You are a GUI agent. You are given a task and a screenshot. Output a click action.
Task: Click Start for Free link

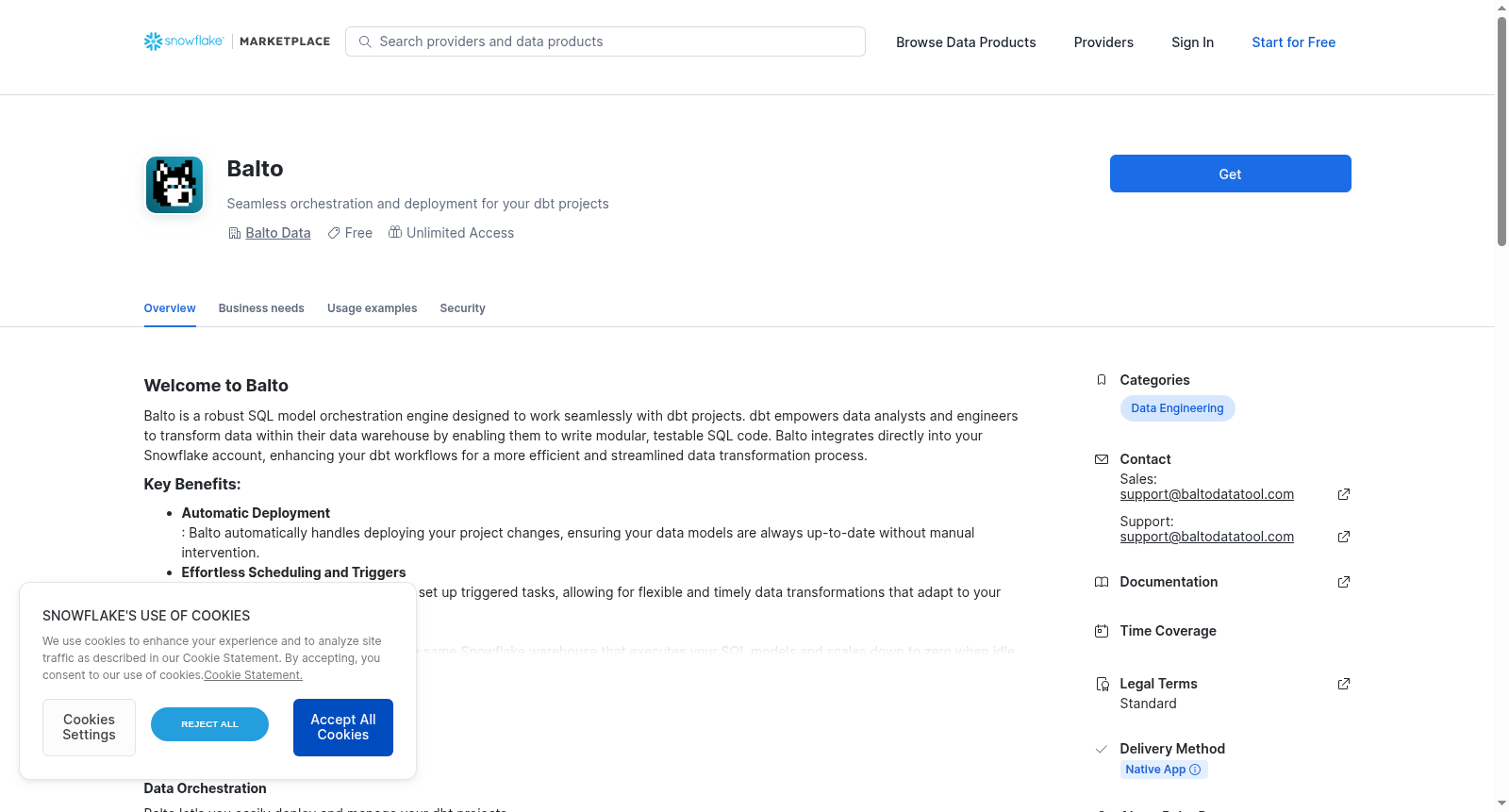1293,42
